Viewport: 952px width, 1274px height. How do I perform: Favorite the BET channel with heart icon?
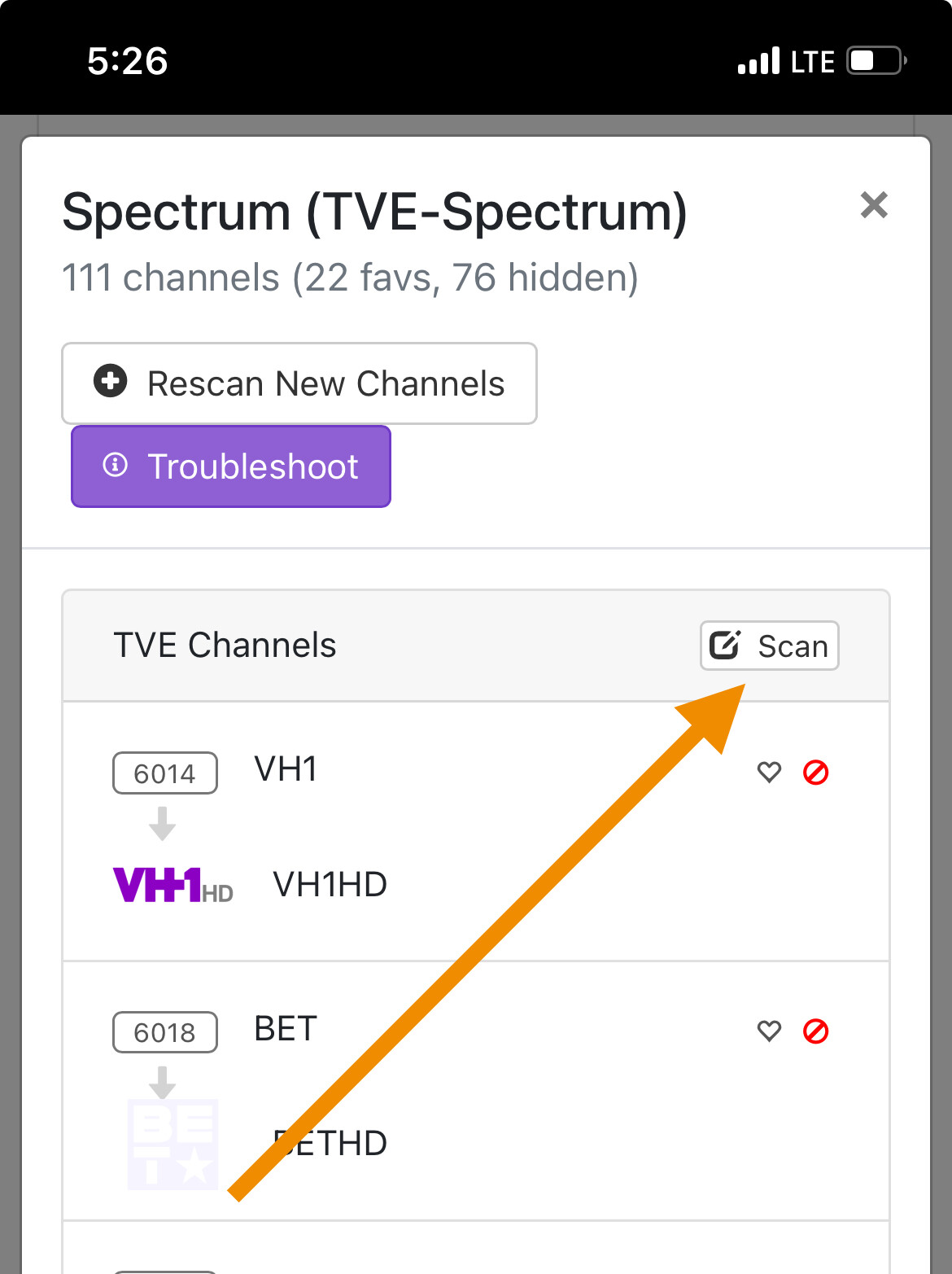coord(769,1031)
